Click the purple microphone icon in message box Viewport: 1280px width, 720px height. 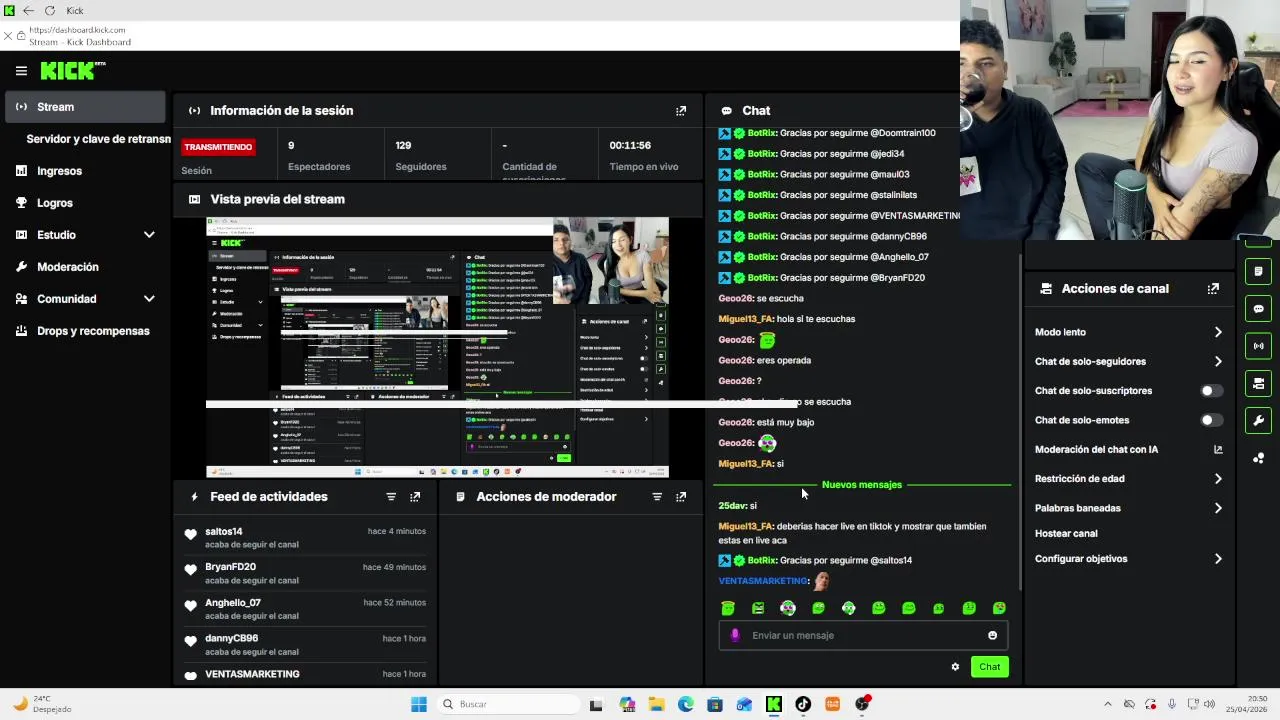[735, 635]
